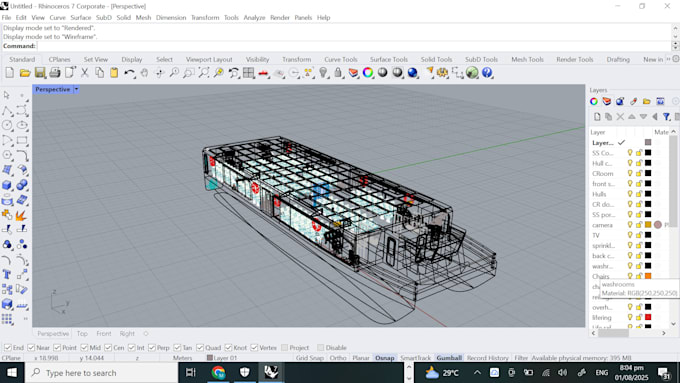Open the Perspective viewport dropdown arrow
The height and width of the screenshot is (383, 680).
(76, 89)
